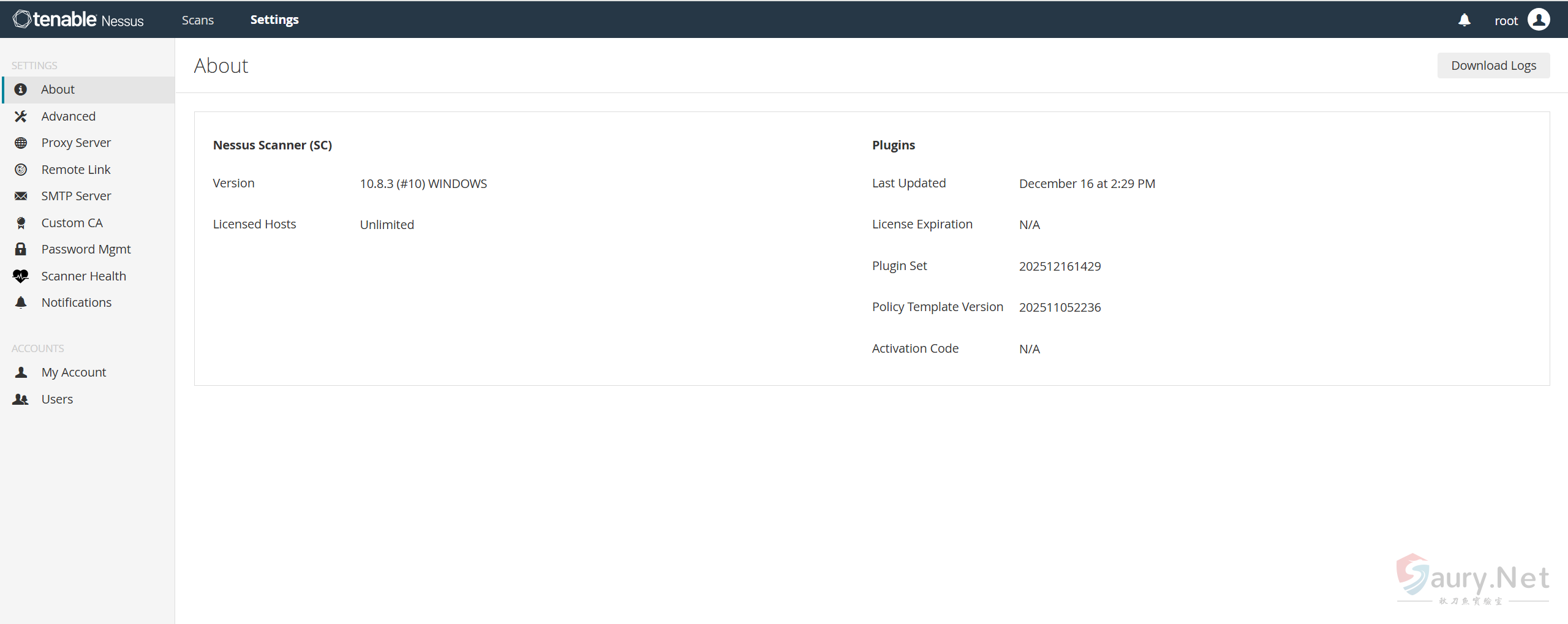
Task: Click the Custom CA certificate icon
Action: 21,223
